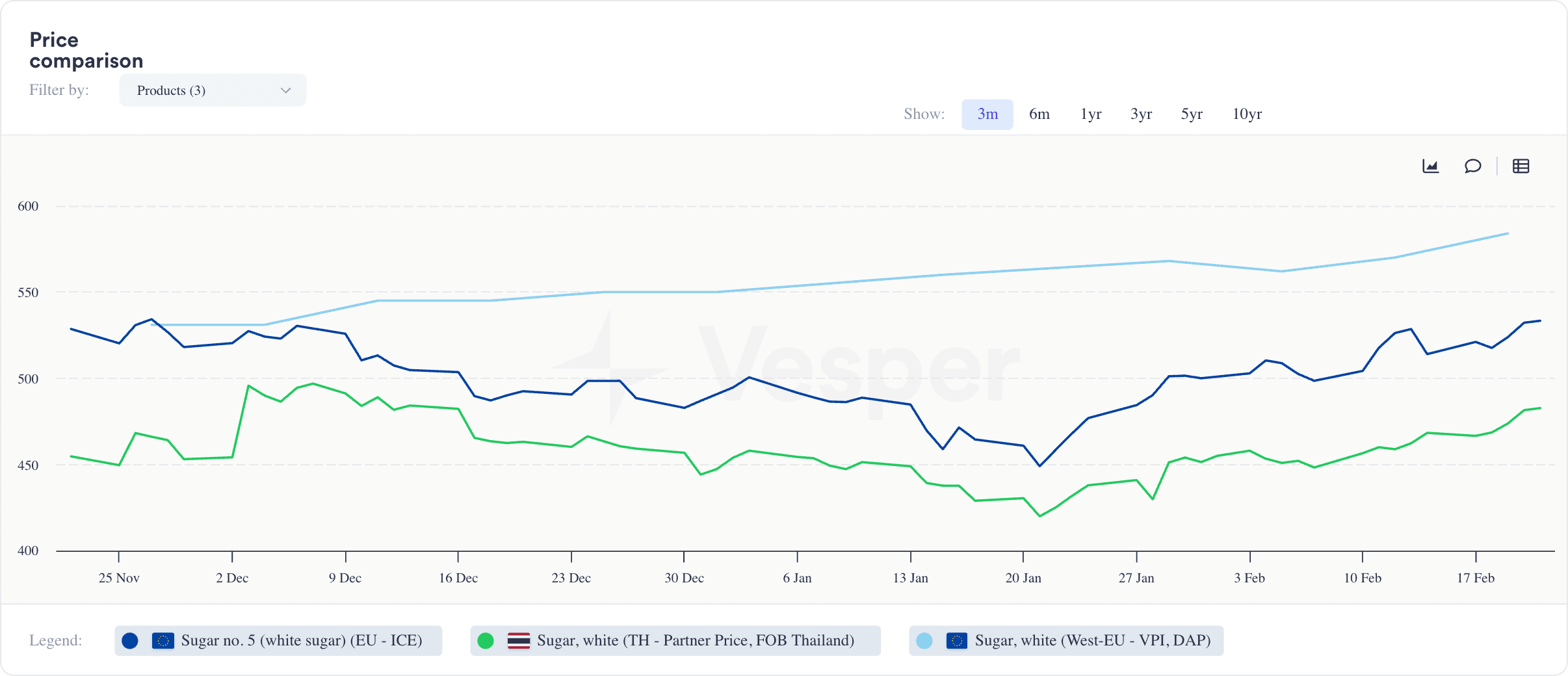Switch to the area chart view icon
Screen dimensions: 1568x676
click(1430, 166)
